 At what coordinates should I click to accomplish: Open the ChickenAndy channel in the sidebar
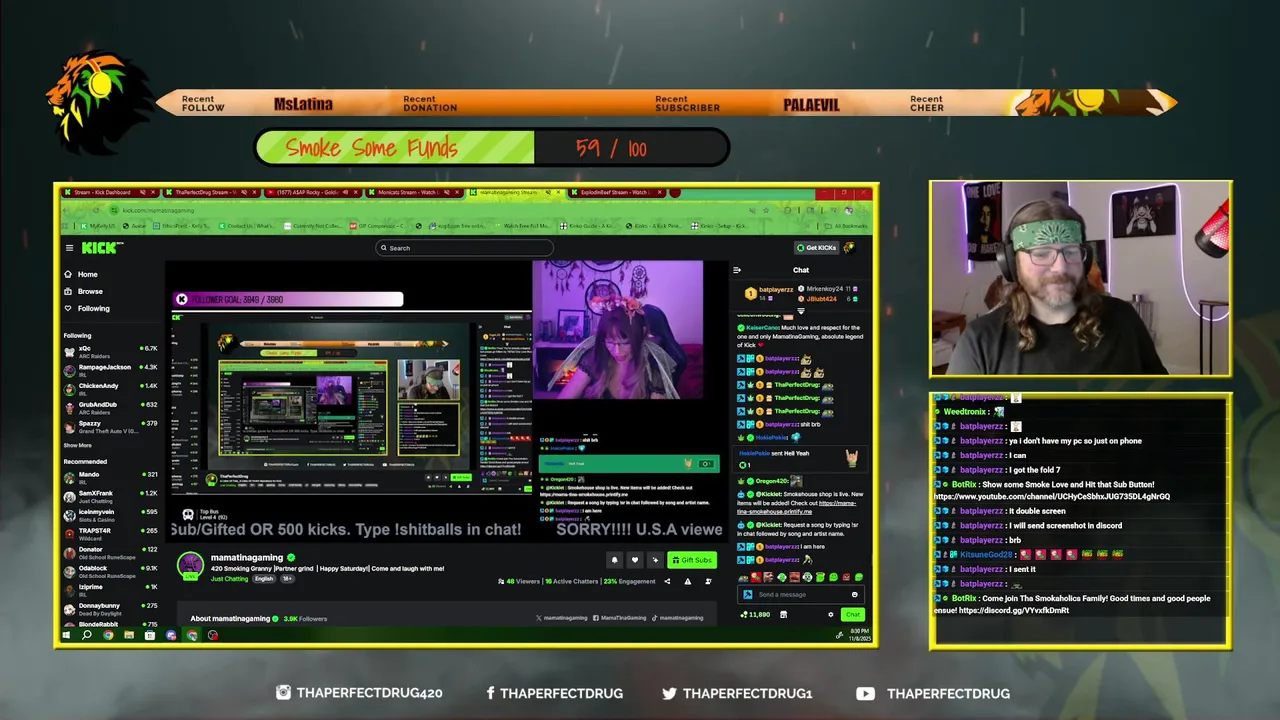(x=110, y=388)
